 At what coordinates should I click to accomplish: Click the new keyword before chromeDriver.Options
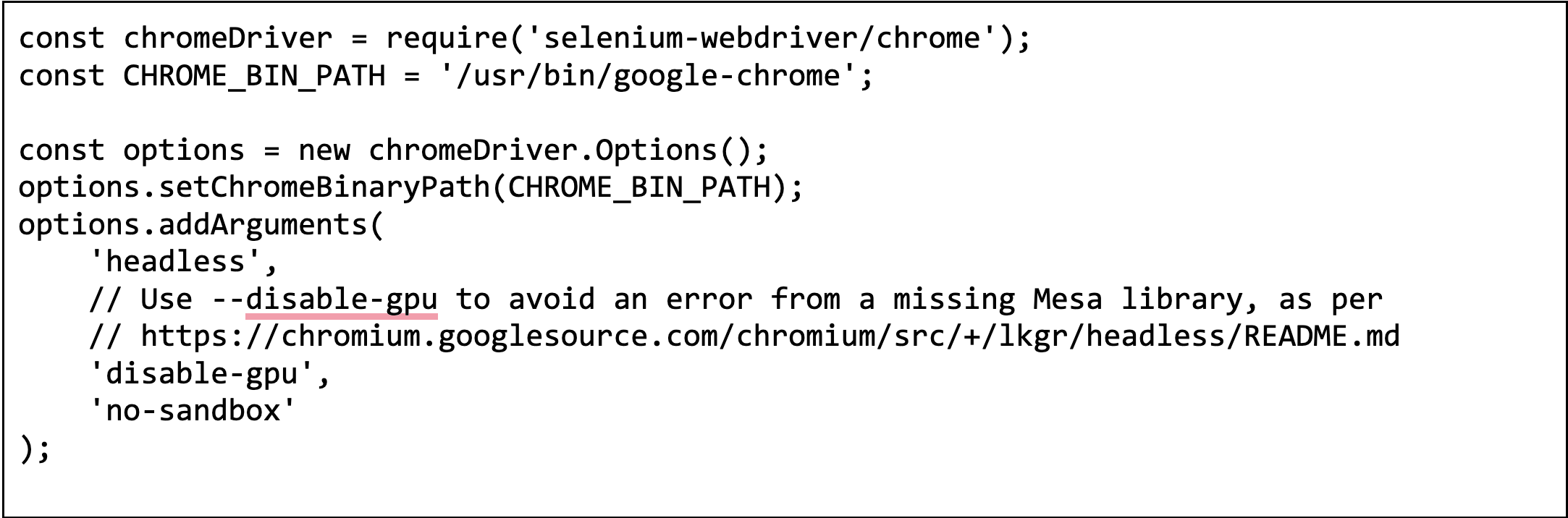(x=324, y=150)
